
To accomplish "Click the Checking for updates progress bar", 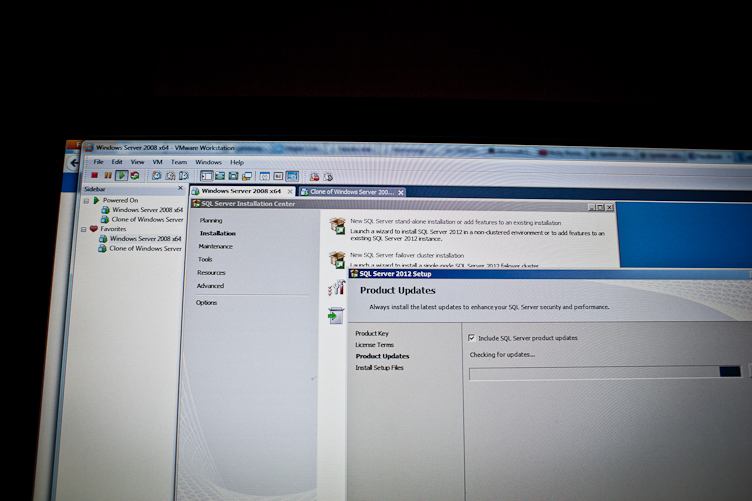I will (606, 373).
